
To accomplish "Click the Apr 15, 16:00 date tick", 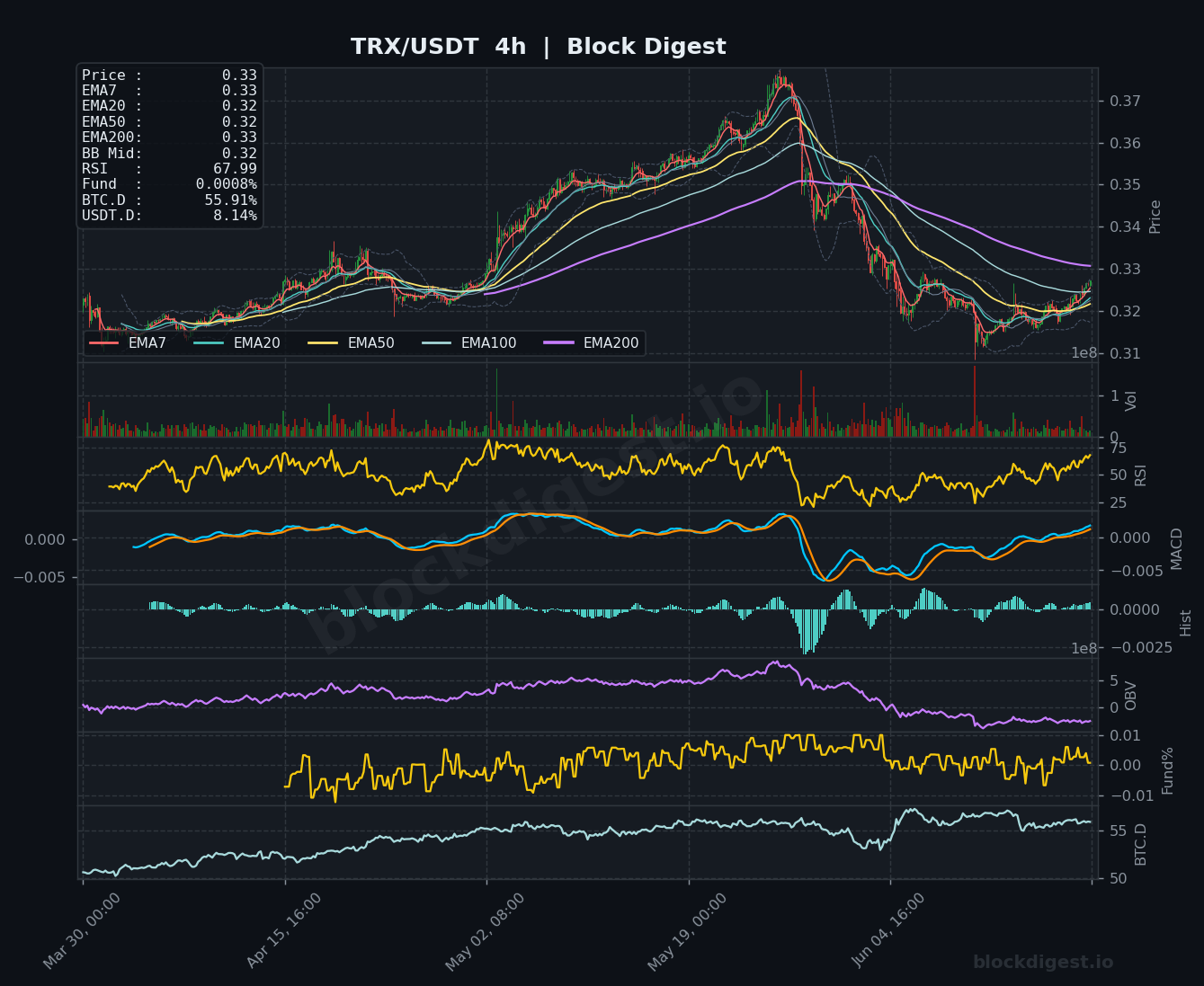I will coord(284,930).
